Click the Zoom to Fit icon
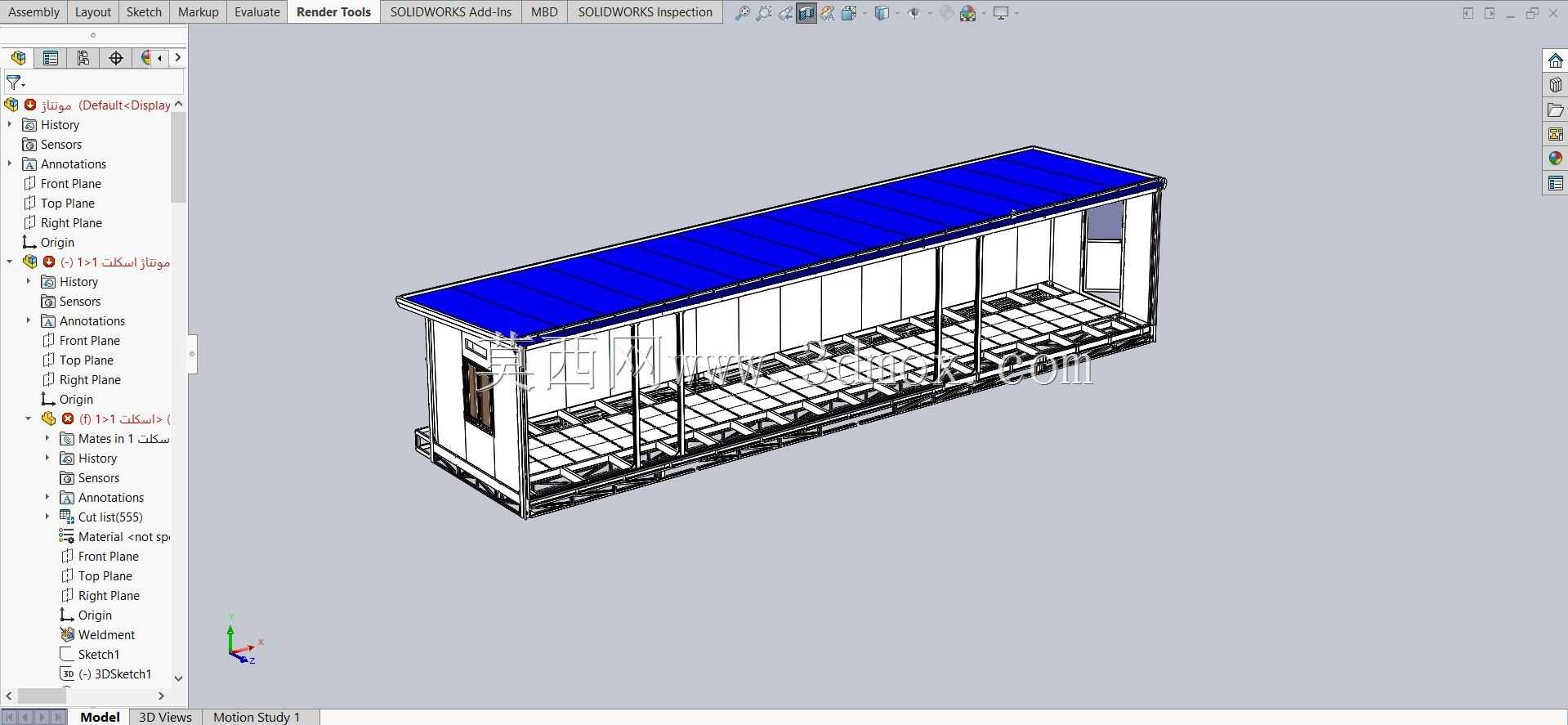 pos(742,13)
